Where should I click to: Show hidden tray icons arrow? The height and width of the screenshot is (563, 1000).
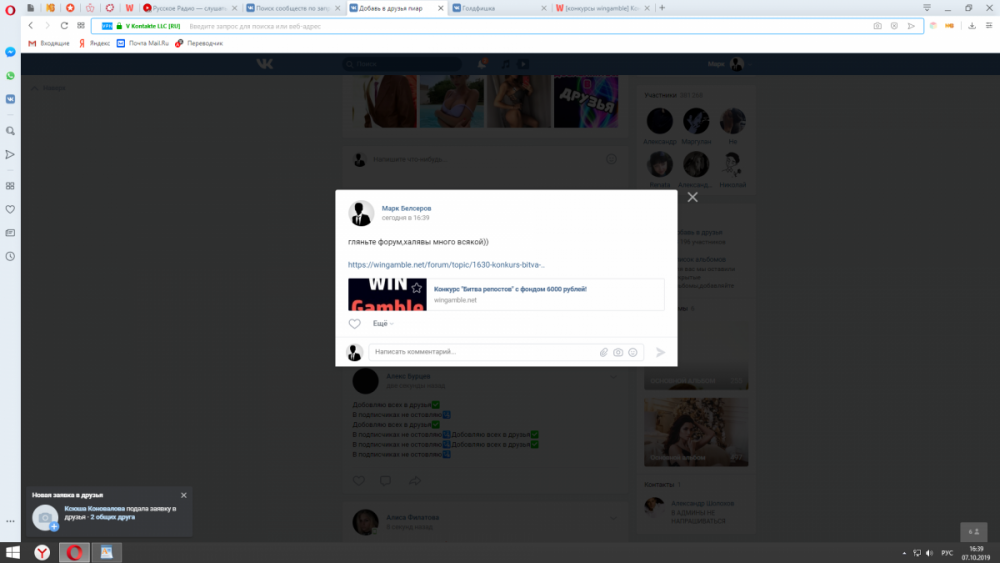904,553
